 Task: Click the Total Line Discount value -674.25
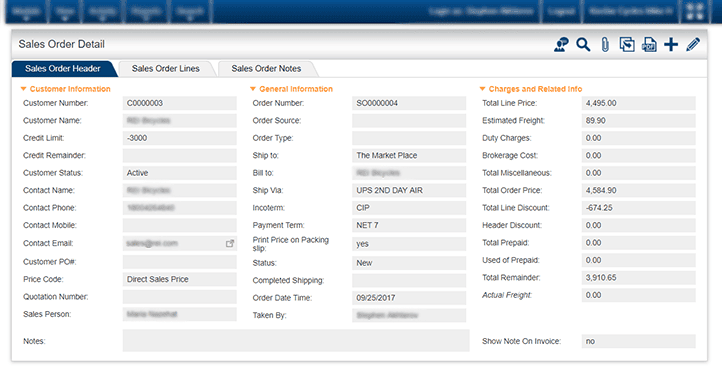pyautogui.click(x=638, y=208)
